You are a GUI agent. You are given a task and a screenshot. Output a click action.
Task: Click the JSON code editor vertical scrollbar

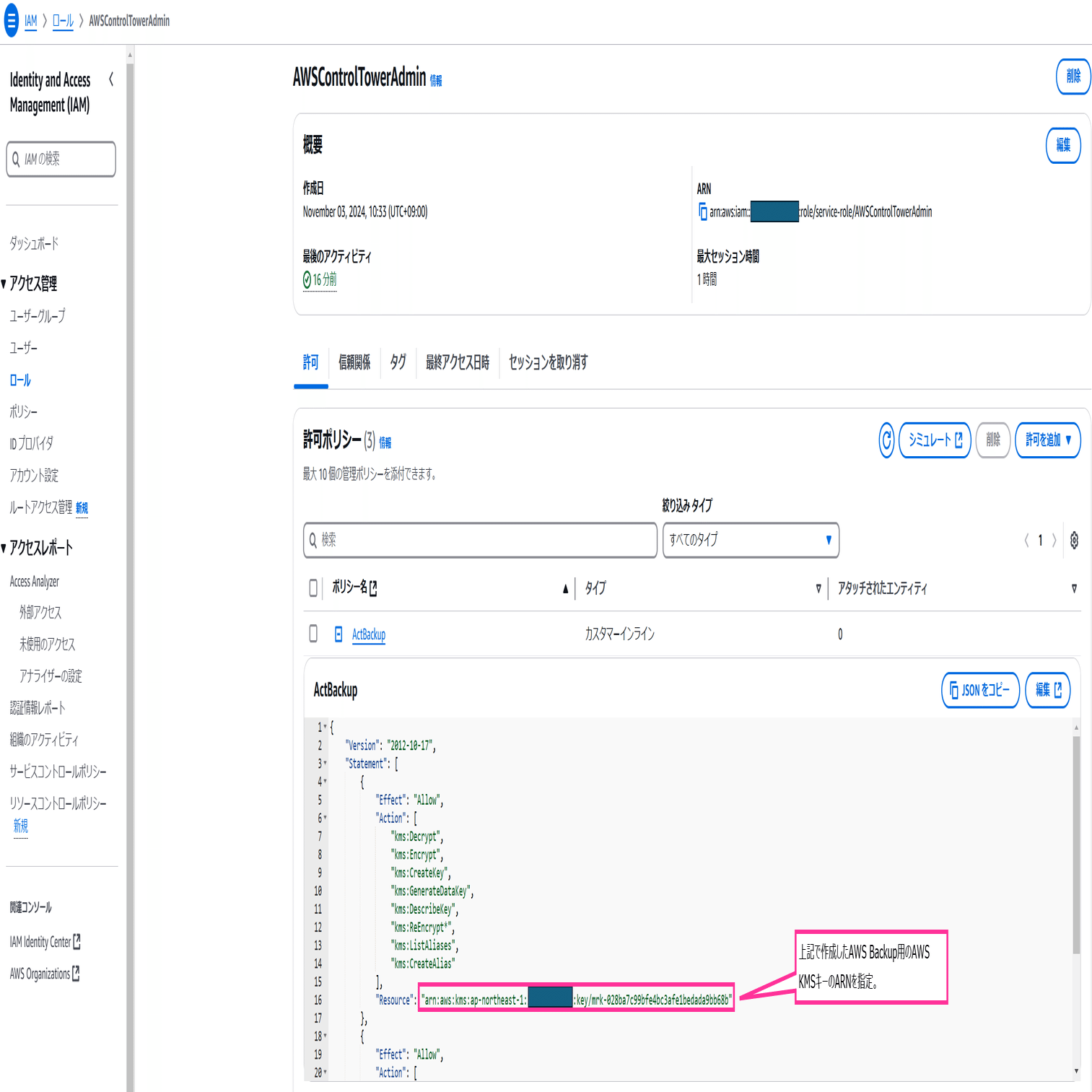pyautogui.click(x=1076, y=844)
